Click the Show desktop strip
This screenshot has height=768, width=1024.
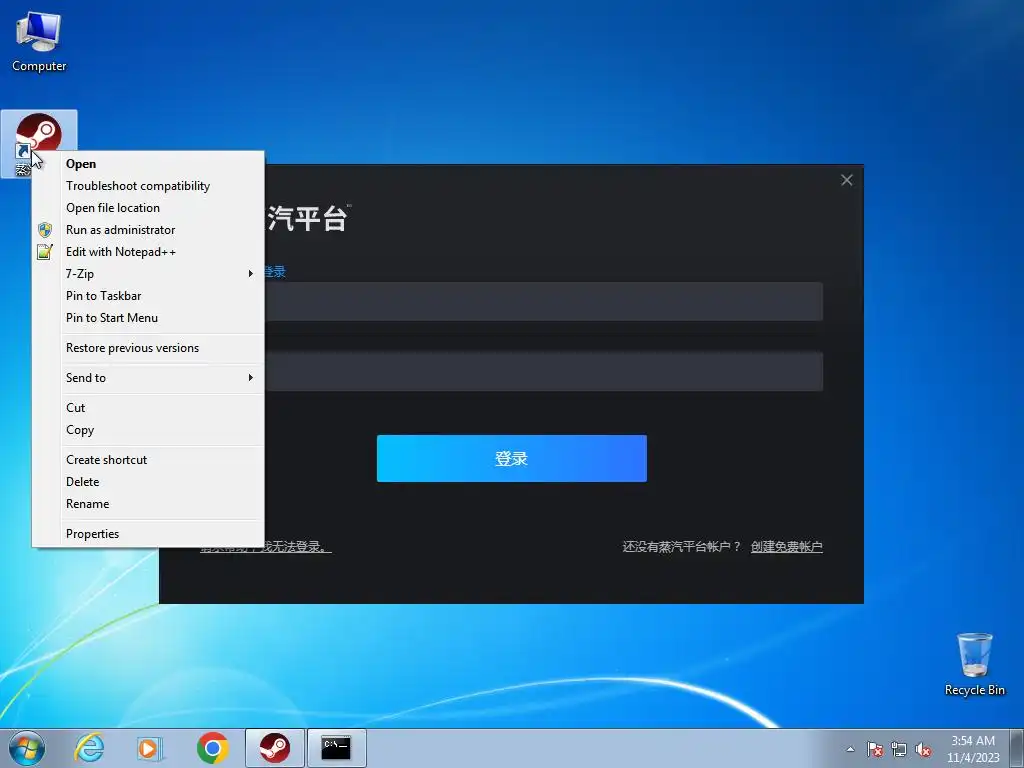(1017, 748)
